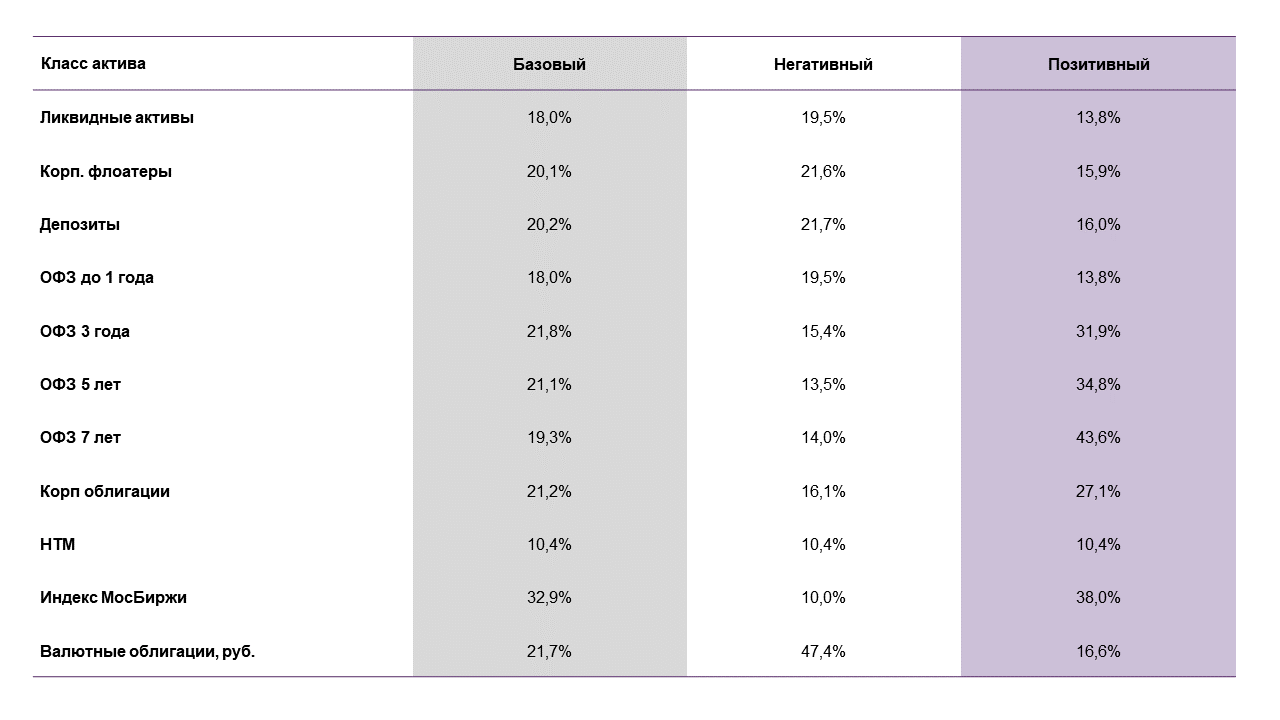Image resolution: width=1280 pixels, height=720 pixels.
Task: Click the "Индекс МосБиржи" row label
Action: click(113, 598)
